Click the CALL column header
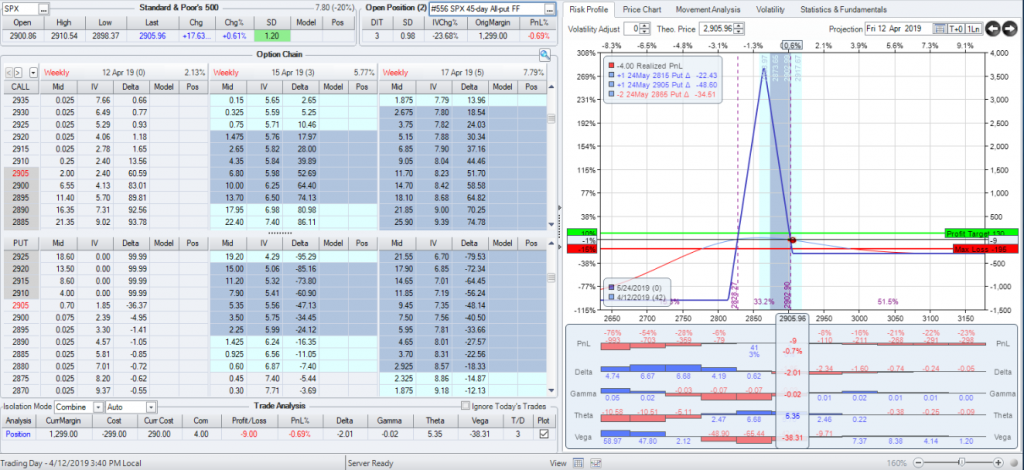 (21, 86)
